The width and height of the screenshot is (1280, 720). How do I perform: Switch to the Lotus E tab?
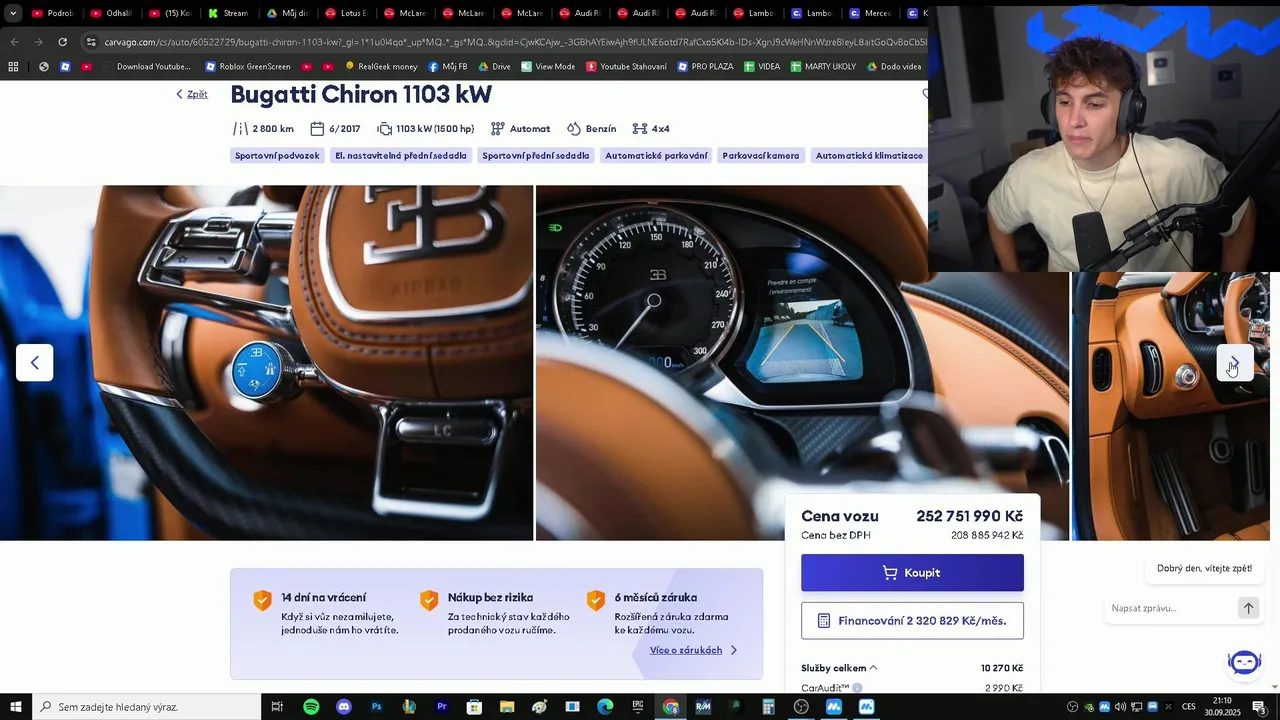coord(347,13)
